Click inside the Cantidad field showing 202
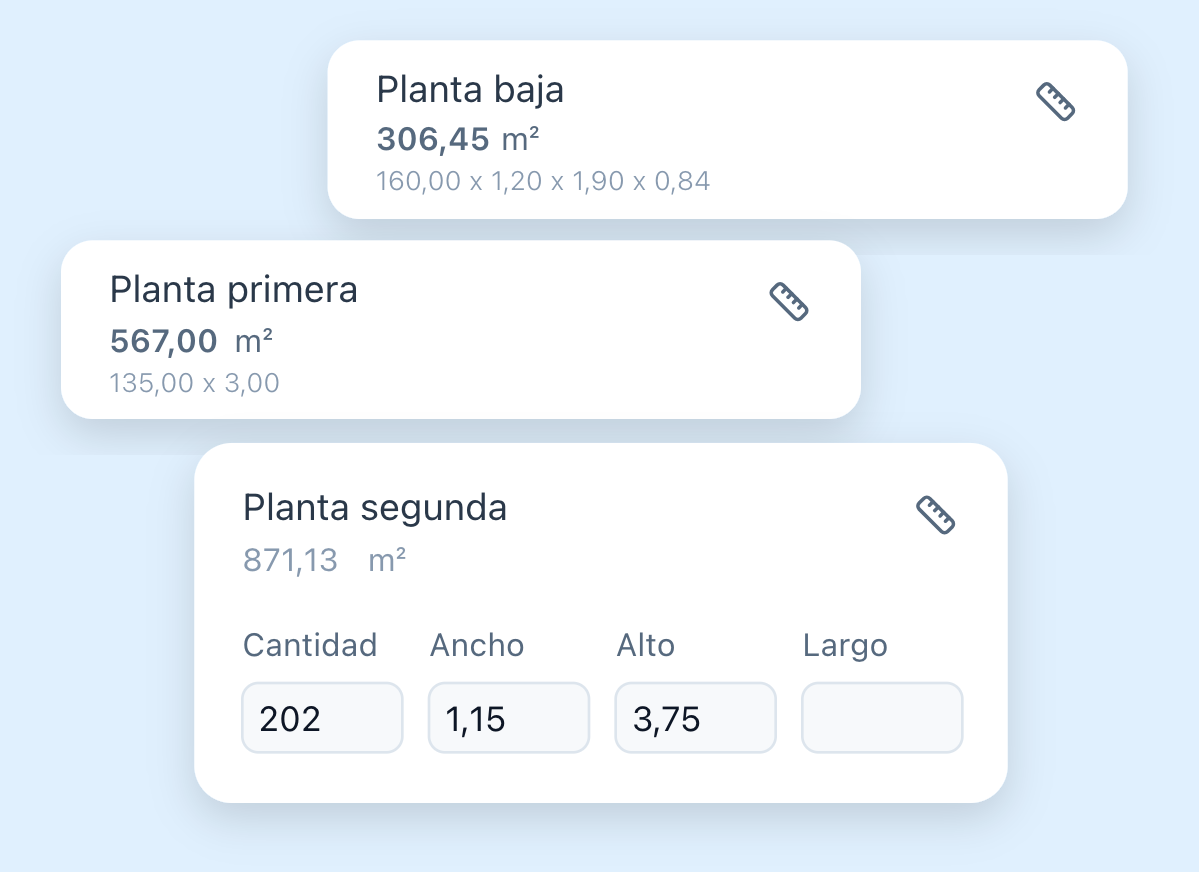 (321, 717)
